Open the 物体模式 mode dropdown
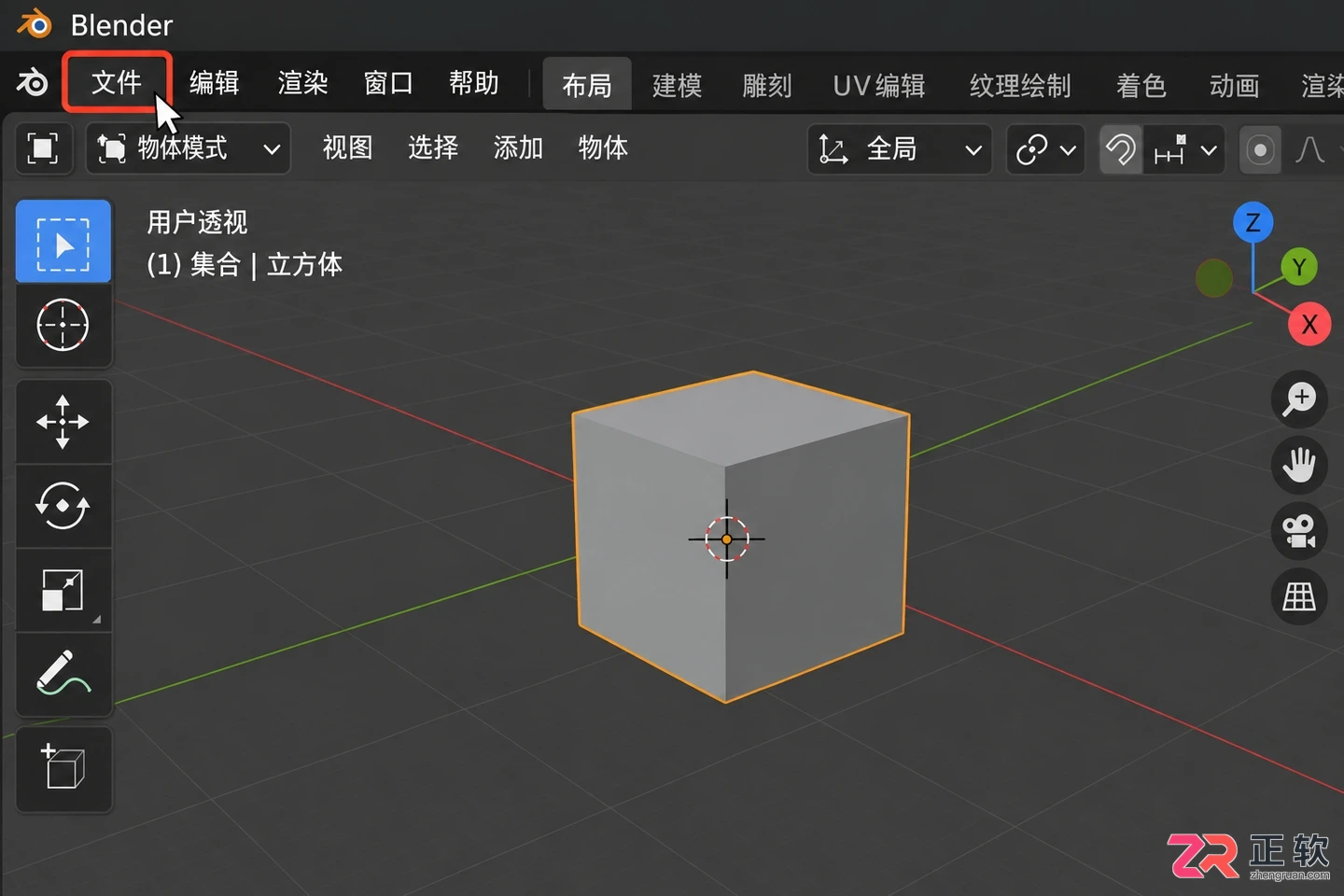 (x=189, y=148)
